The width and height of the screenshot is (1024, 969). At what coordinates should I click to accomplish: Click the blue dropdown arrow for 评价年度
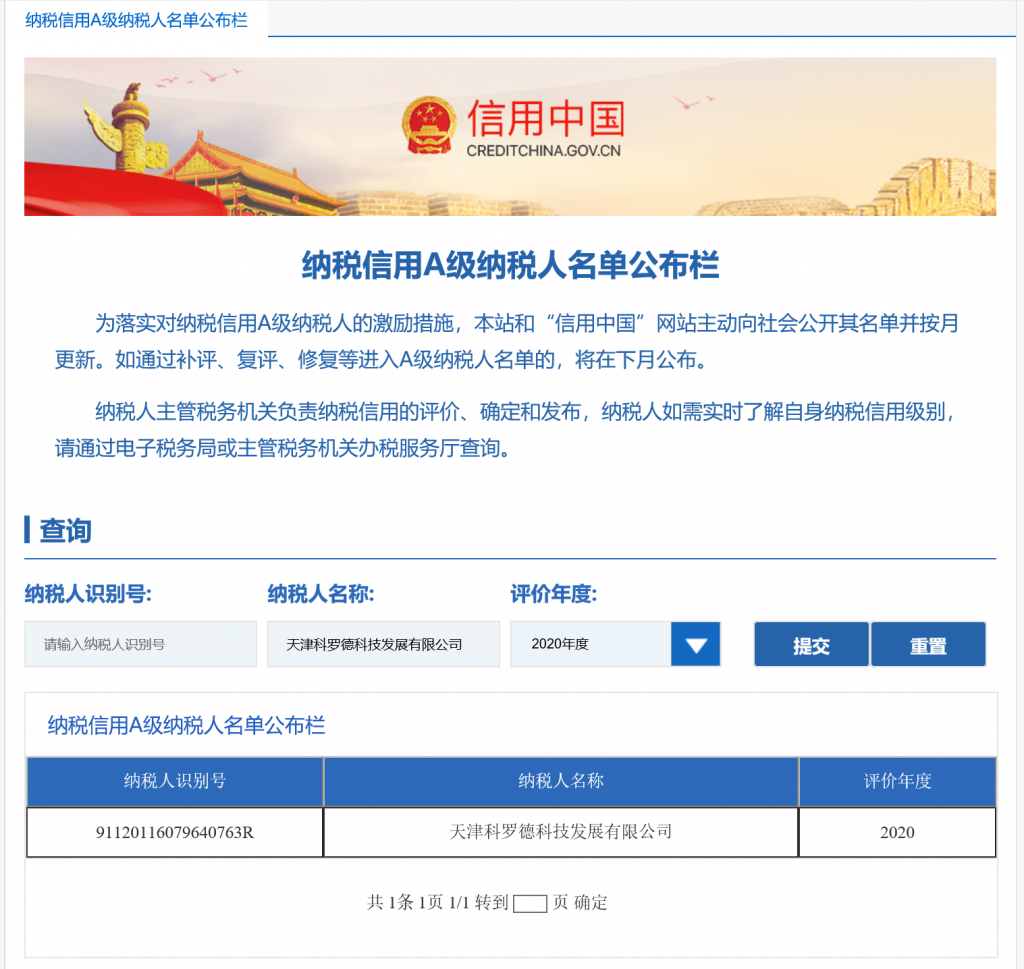(696, 644)
